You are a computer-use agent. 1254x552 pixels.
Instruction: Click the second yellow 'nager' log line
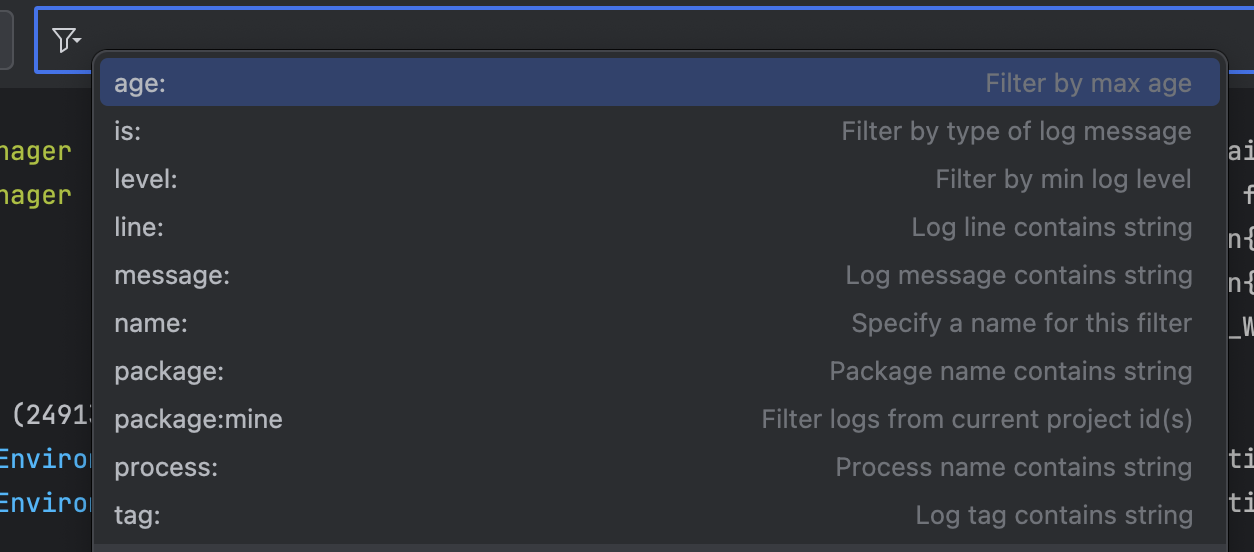[36, 195]
